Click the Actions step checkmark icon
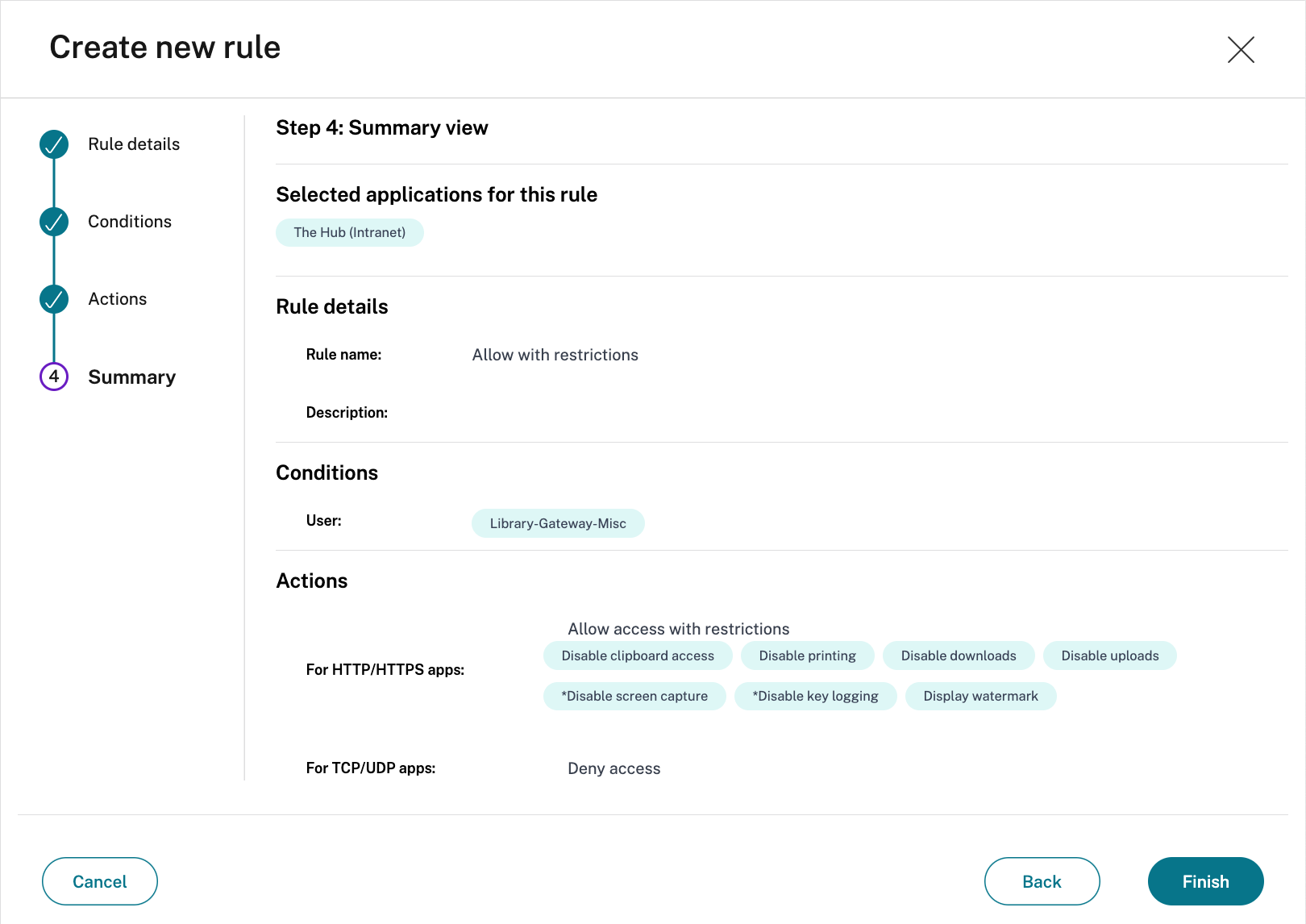The image size is (1306, 924). pos(54,299)
